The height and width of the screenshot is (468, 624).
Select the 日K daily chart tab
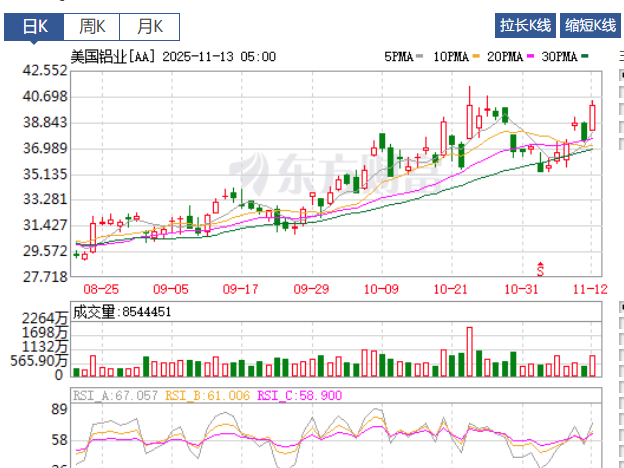(x=34, y=27)
